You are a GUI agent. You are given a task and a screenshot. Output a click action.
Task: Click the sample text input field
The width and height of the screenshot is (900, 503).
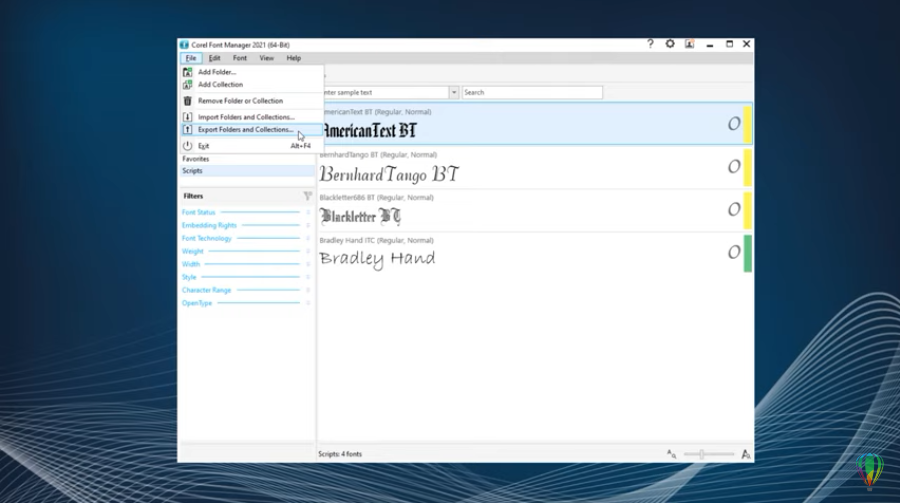(x=386, y=92)
